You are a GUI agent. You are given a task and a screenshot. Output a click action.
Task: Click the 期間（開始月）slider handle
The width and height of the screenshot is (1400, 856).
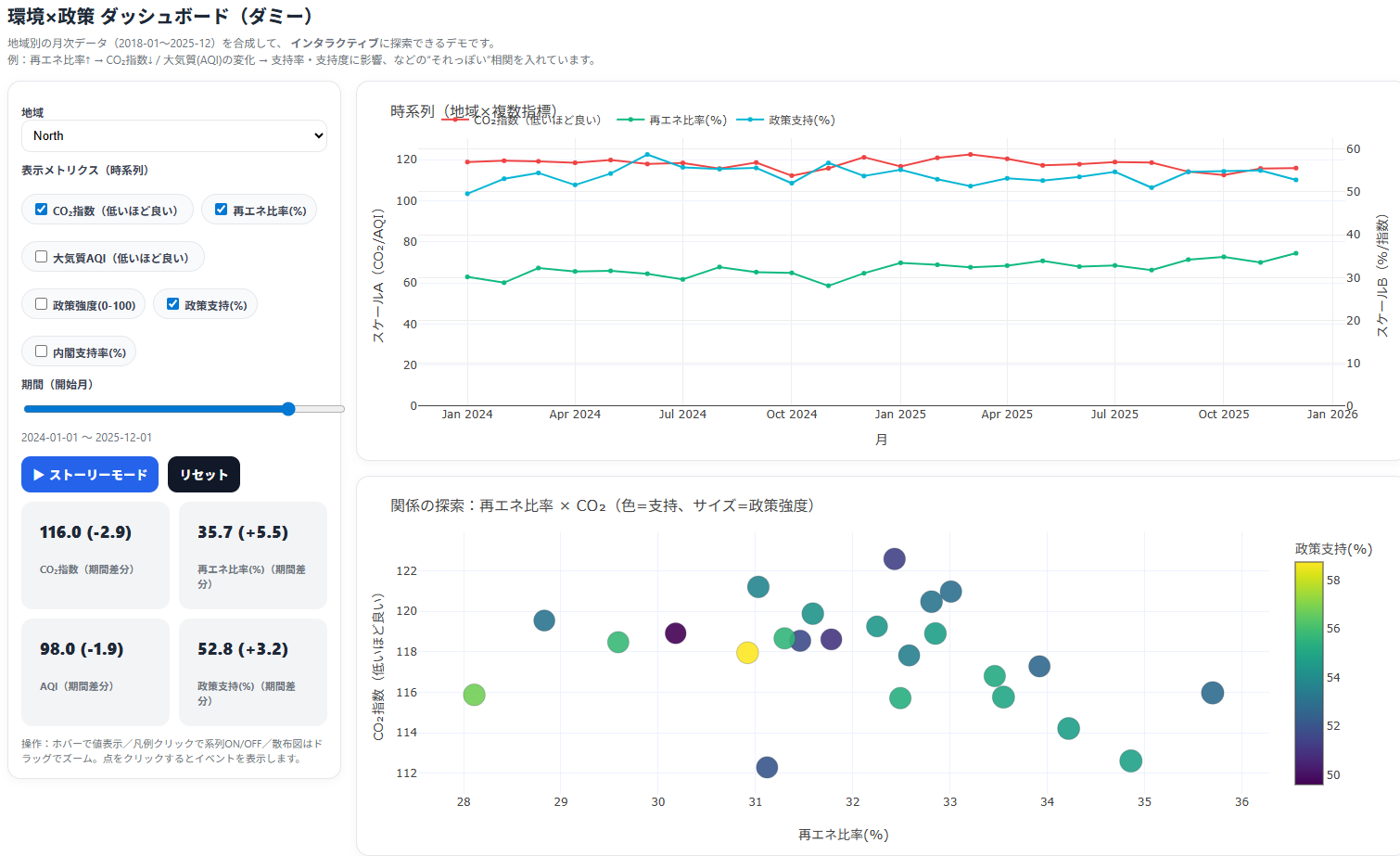[x=288, y=409]
